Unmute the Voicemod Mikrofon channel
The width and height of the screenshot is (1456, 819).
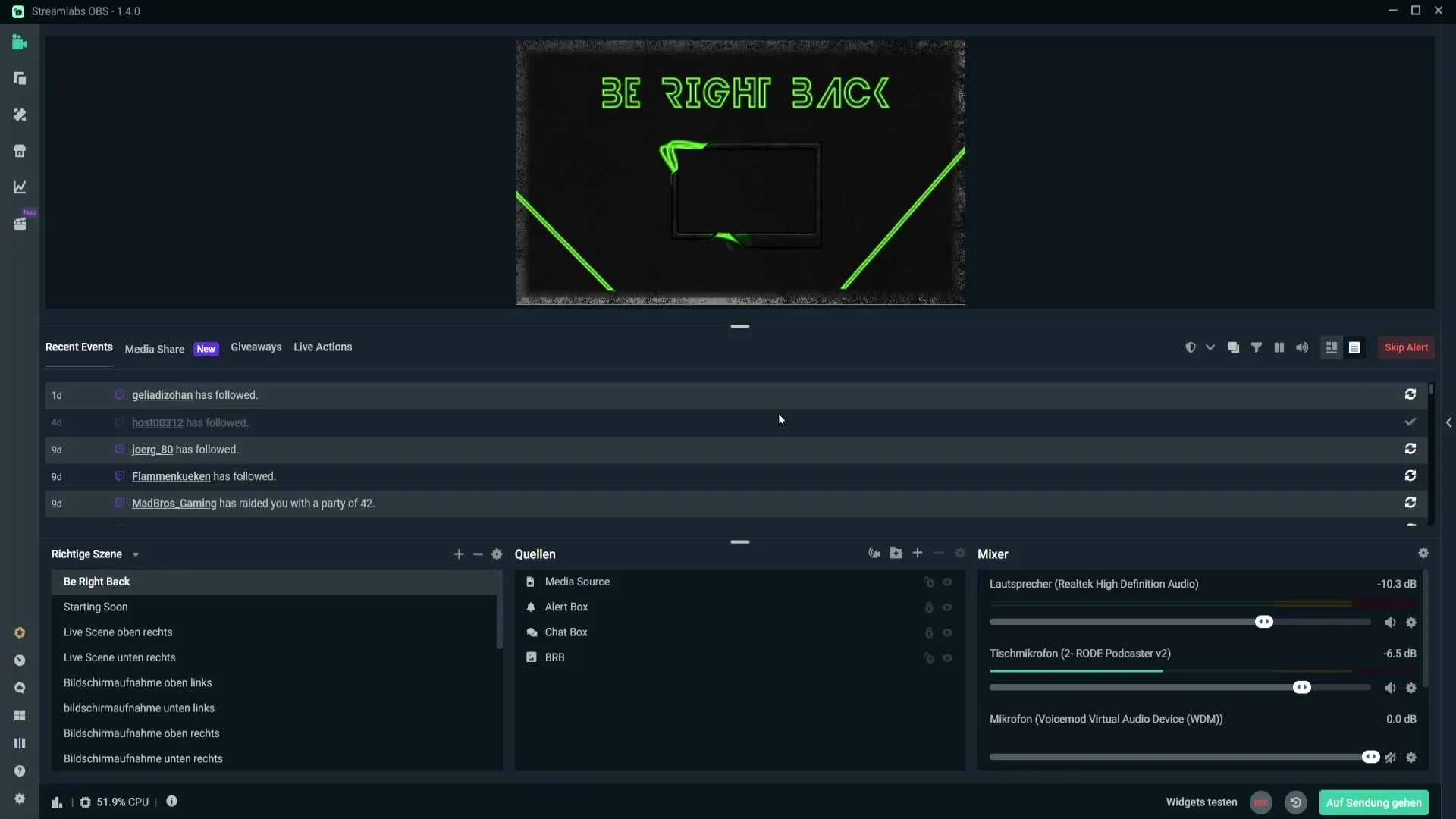click(x=1390, y=758)
